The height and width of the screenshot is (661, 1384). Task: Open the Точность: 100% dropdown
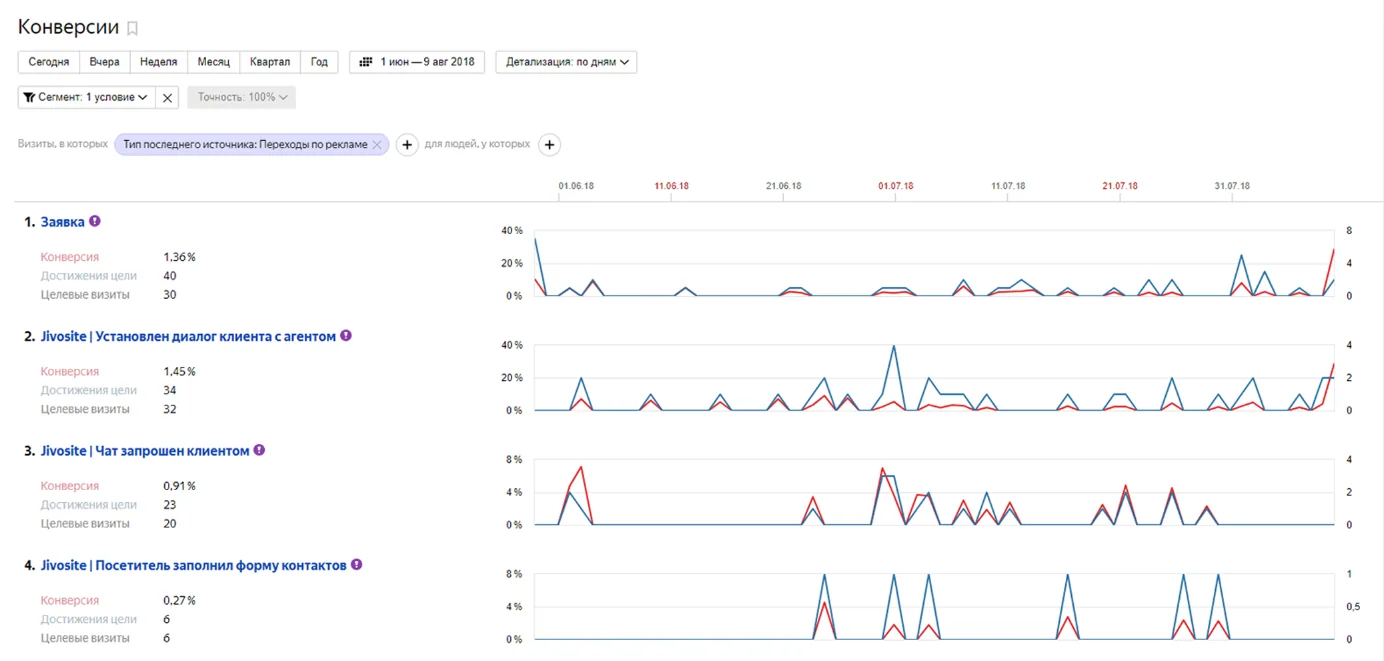click(242, 98)
